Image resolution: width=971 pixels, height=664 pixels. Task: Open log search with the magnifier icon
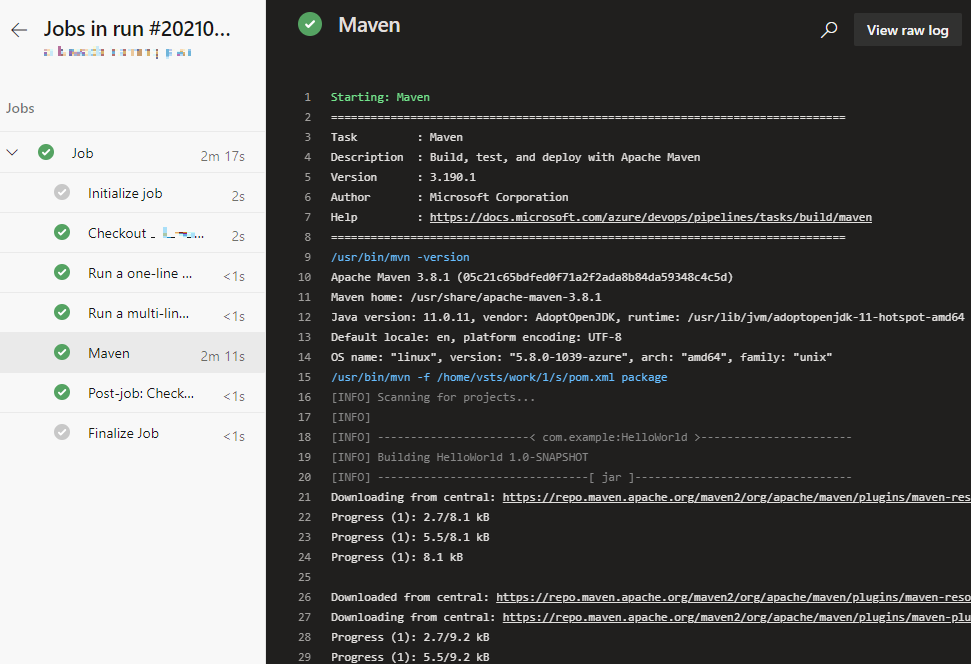coord(829,29)
